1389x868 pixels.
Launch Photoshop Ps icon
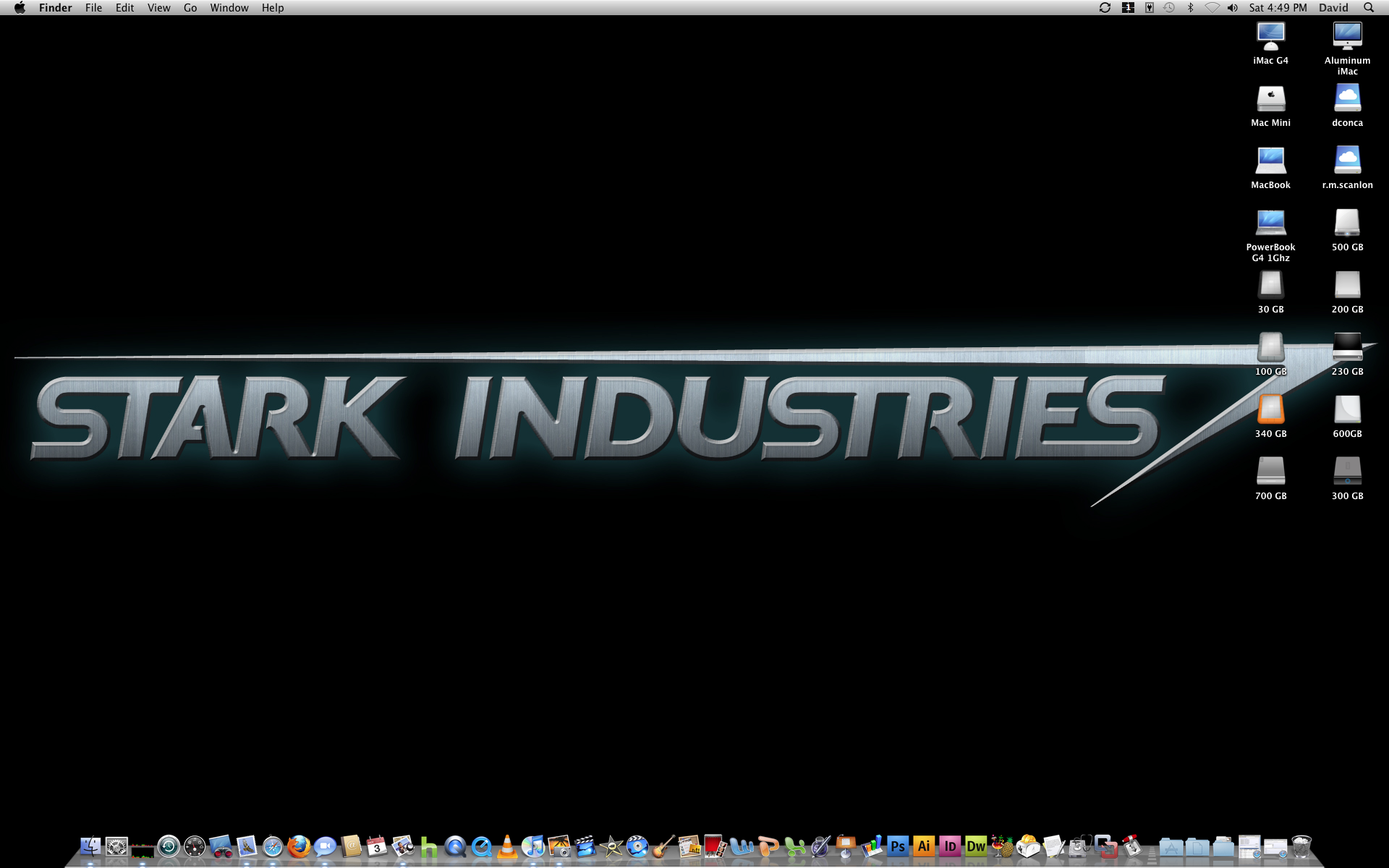[x=898, y=846]
